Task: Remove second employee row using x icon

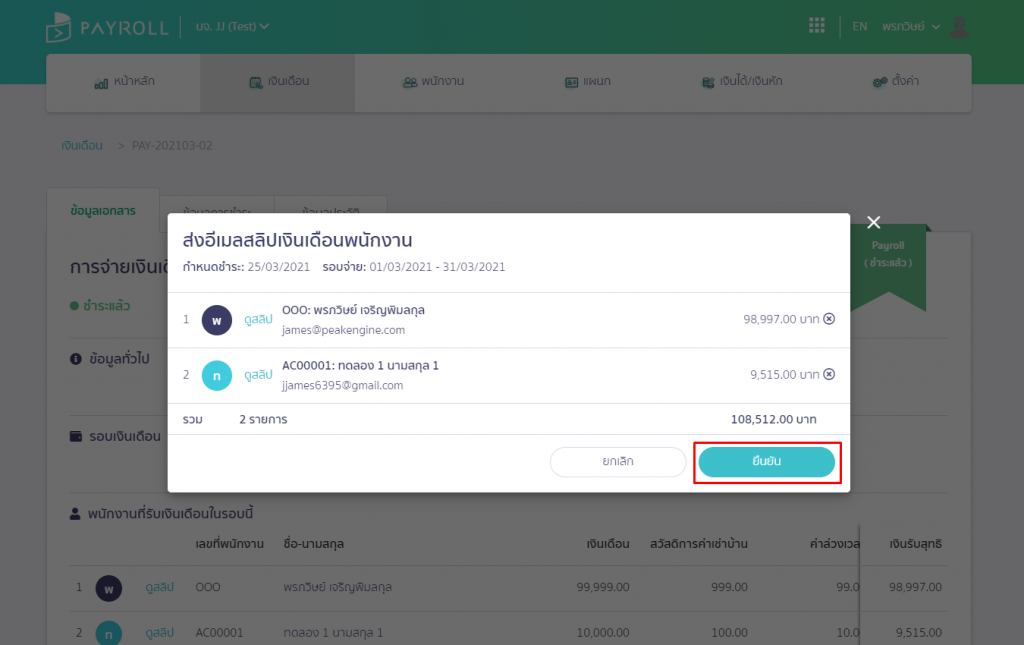Action: [x=828, y=375]
